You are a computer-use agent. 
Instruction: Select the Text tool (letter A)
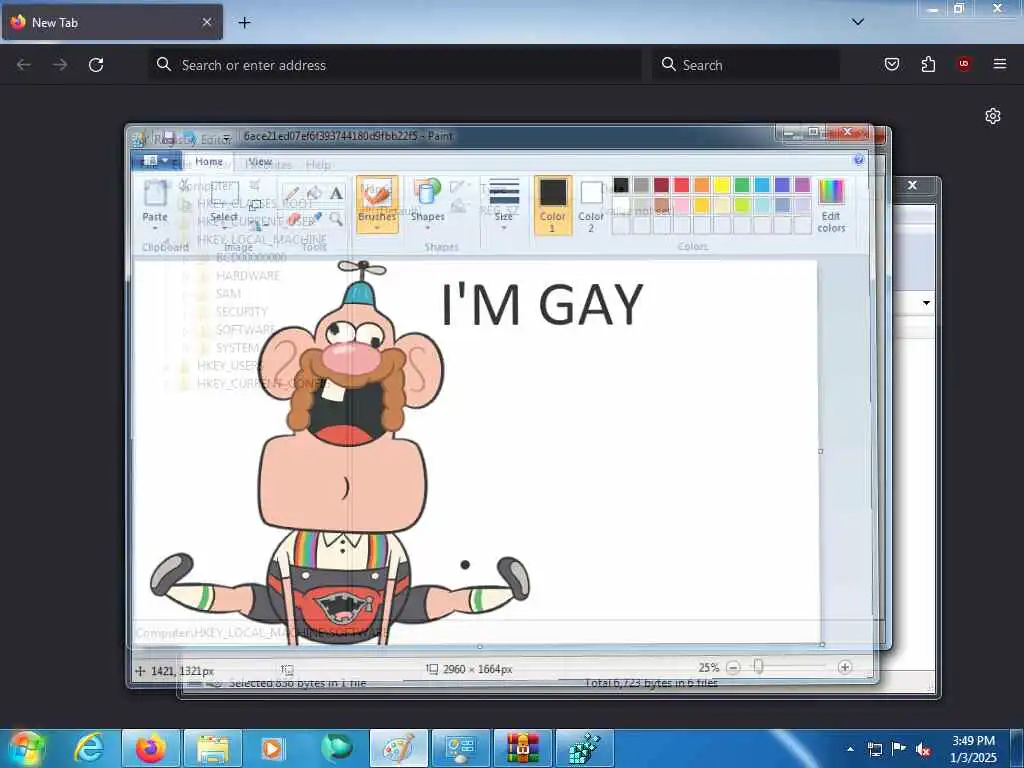(336, 193)
